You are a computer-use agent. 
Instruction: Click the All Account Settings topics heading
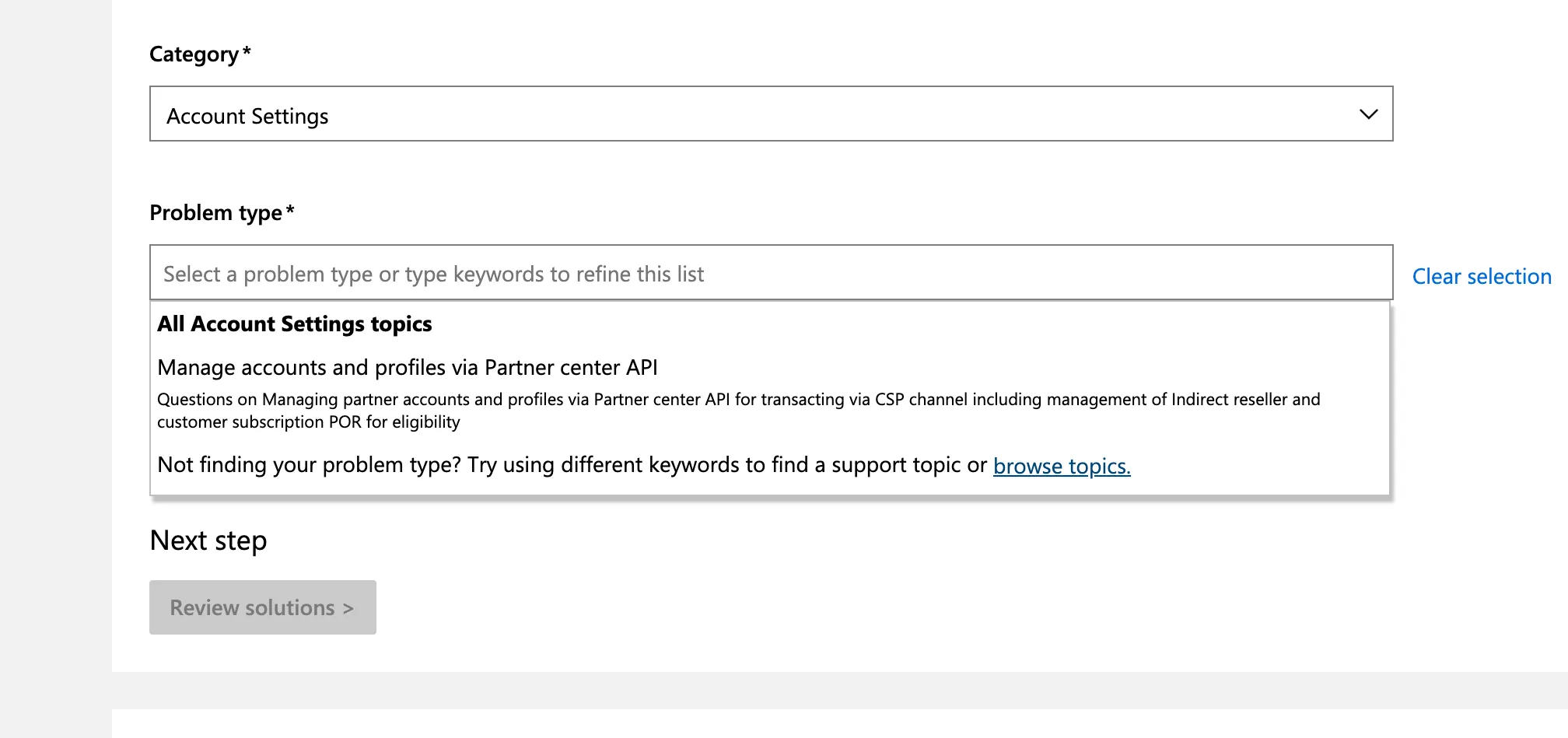[x=295, y=324]
